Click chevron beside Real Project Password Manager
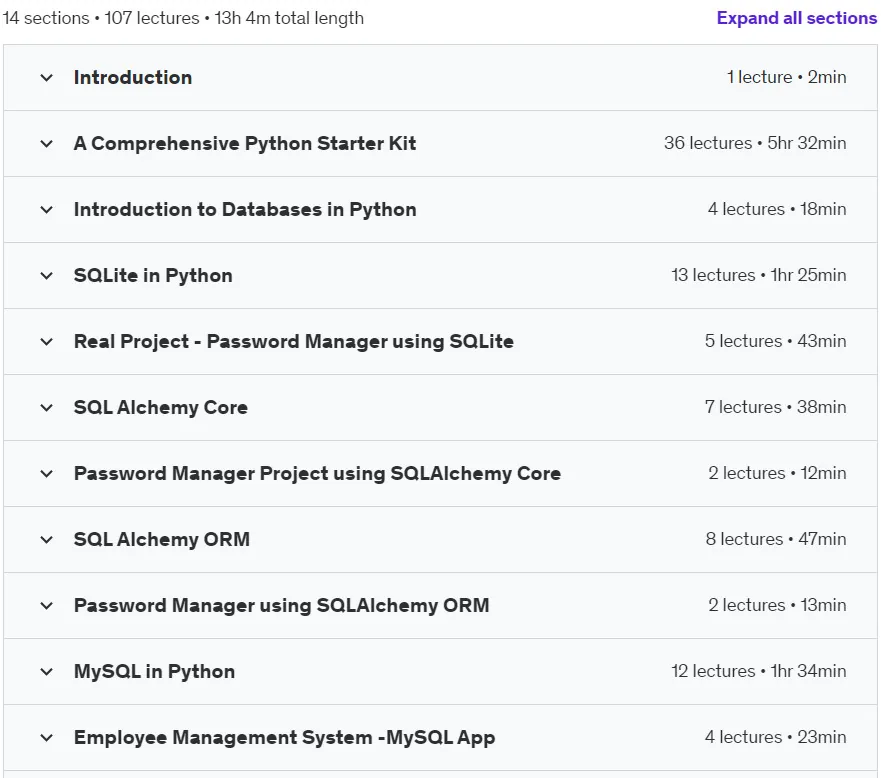This screenshot has width=881, height=778. coord(47,342)
